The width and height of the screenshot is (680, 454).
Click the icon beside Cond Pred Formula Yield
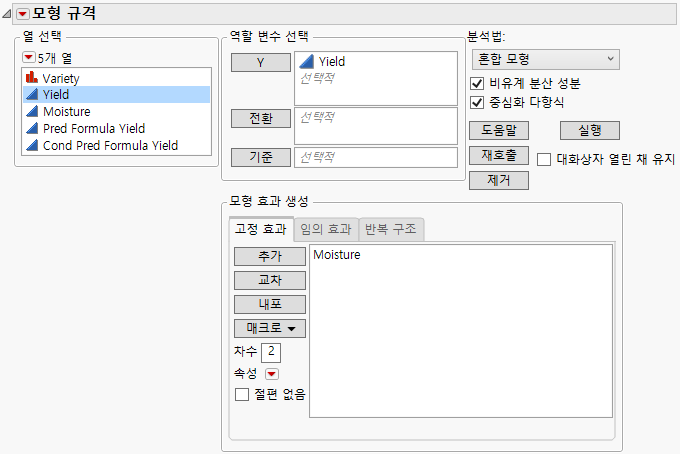[x=31, y=145]
